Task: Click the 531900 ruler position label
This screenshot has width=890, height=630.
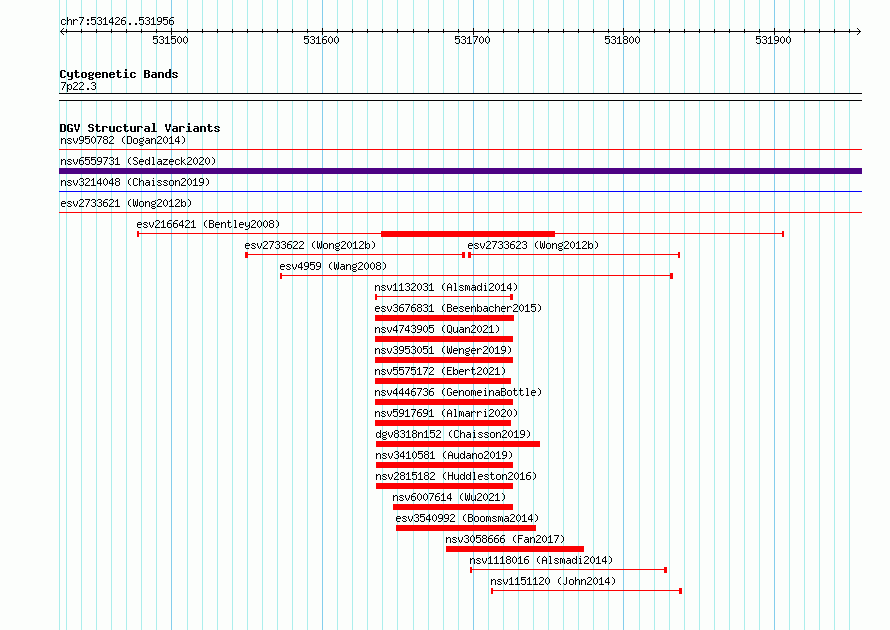Action: coord(773,40)
